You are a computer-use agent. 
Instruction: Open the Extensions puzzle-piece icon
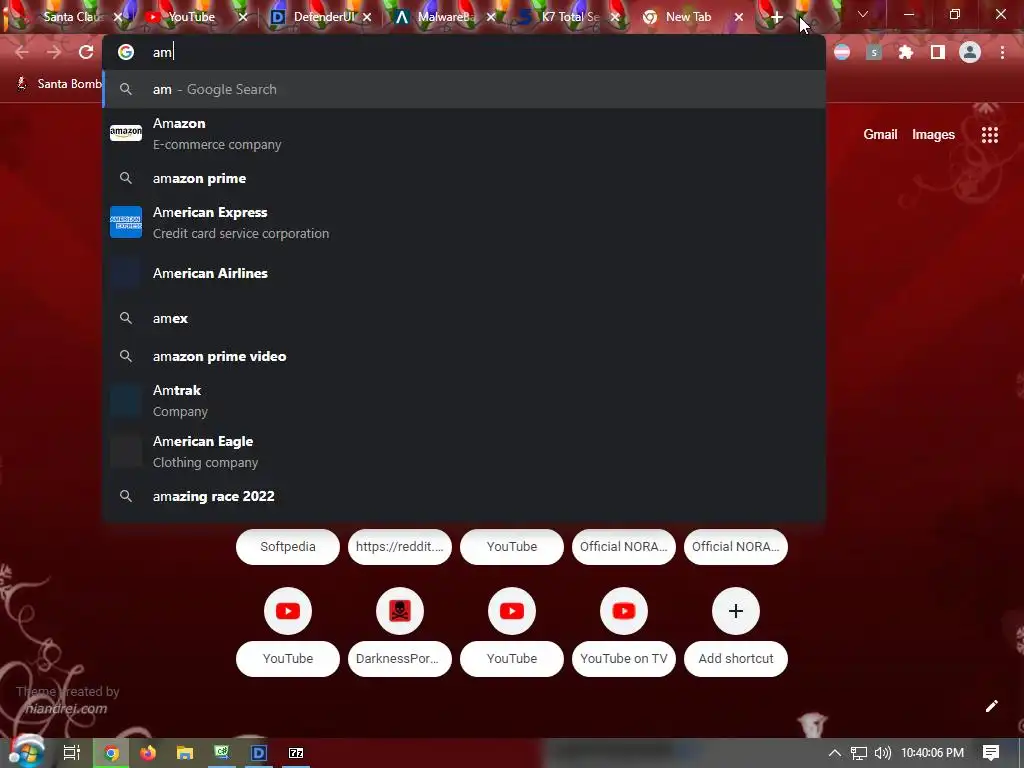coord(906,52)
